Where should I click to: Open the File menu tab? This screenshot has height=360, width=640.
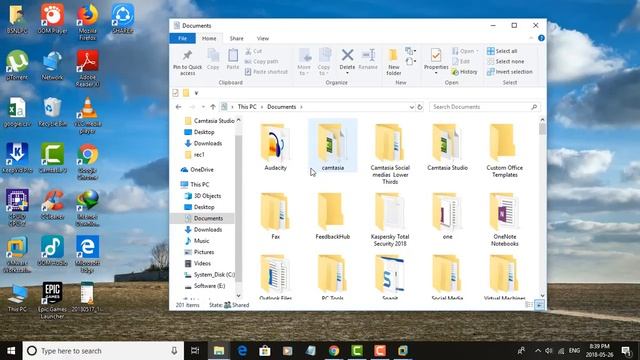[x=182, y=38]
